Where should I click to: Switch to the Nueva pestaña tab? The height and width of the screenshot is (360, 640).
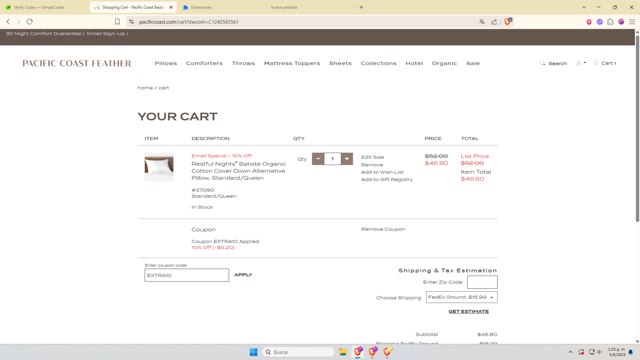click(x=284, y=7)
